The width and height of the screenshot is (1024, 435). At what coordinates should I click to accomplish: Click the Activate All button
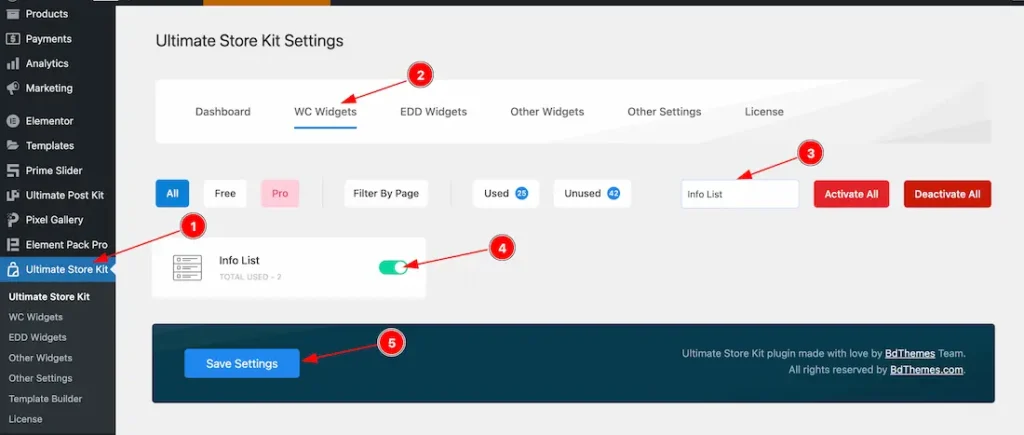pyautogui.click(x=851, y=194)
